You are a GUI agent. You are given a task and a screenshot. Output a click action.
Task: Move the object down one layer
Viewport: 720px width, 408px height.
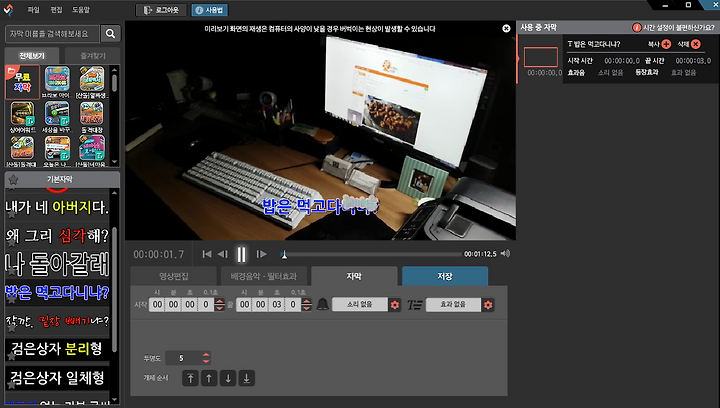[228, 378]
